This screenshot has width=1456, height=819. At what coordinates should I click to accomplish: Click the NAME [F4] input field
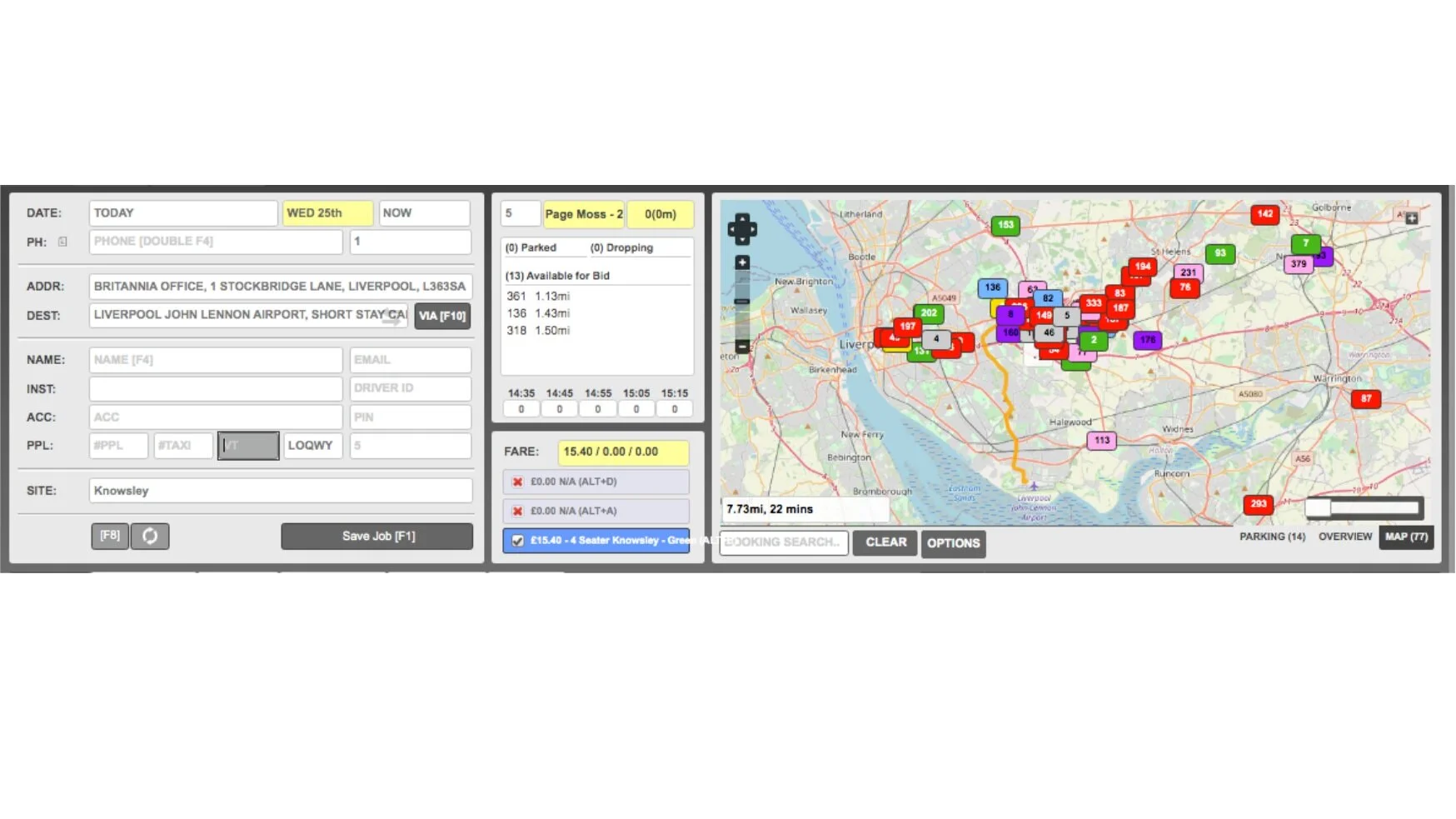coord(216,360)
